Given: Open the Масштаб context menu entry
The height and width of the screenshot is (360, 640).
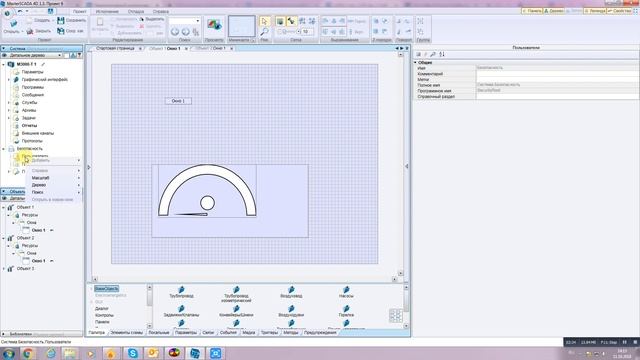Looking at the screenshot, I should pos(40,178).
